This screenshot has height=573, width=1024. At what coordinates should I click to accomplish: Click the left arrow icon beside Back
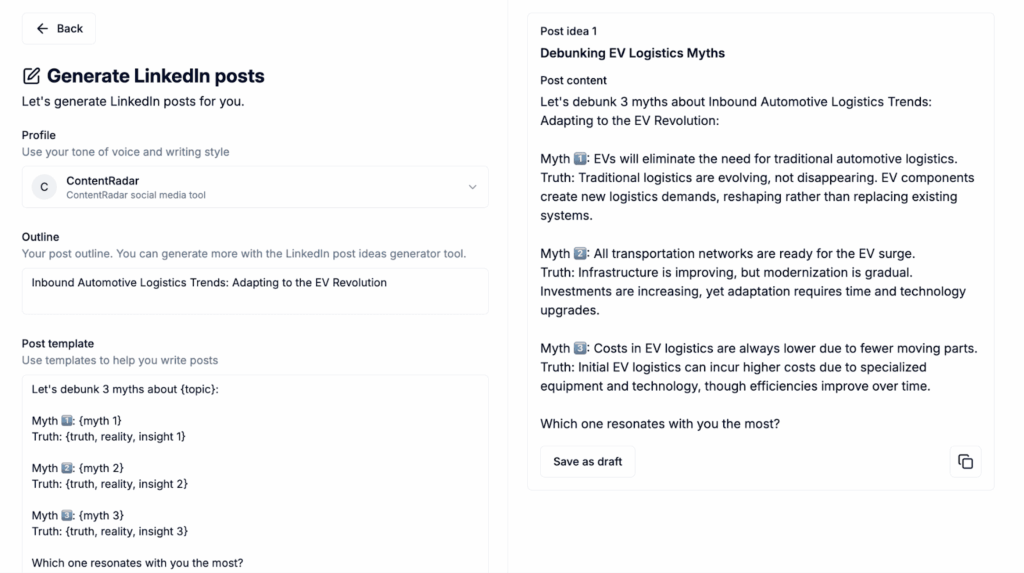click(42, 29)
